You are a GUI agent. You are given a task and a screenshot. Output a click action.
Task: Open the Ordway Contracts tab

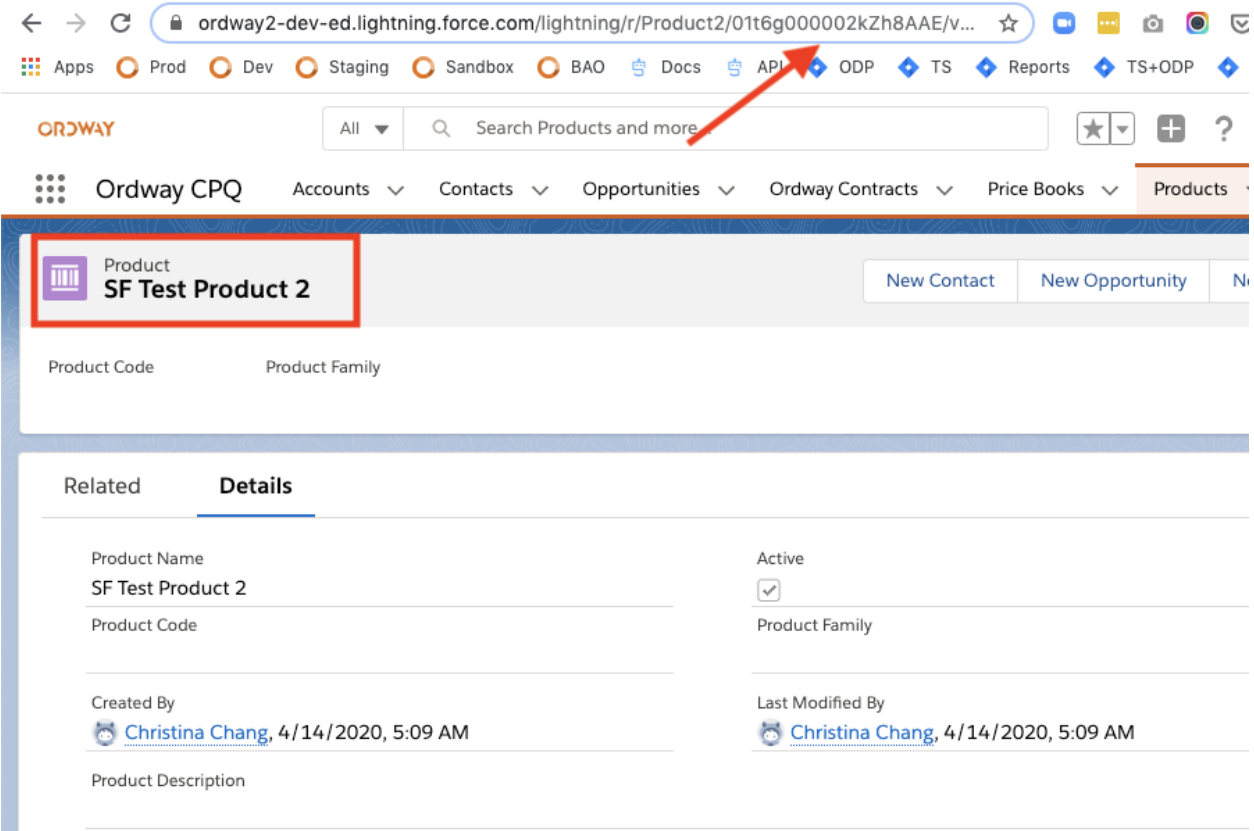(843, 189)
